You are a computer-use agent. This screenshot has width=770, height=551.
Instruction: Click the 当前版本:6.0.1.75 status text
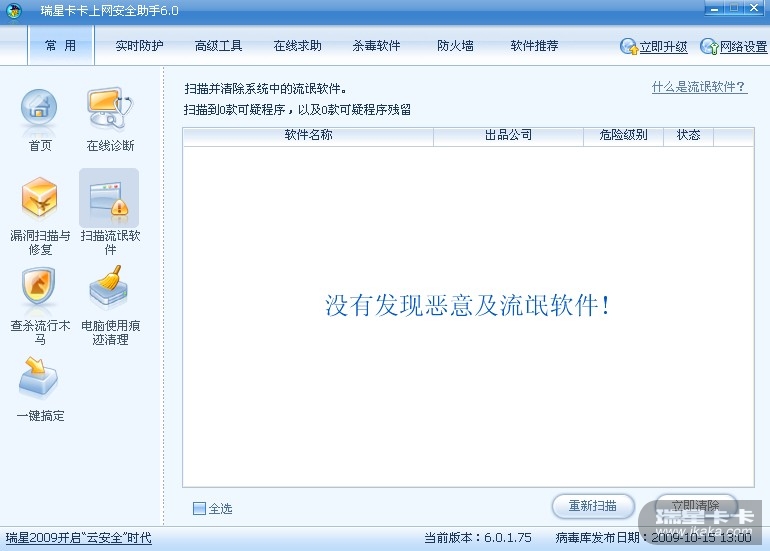478,538
